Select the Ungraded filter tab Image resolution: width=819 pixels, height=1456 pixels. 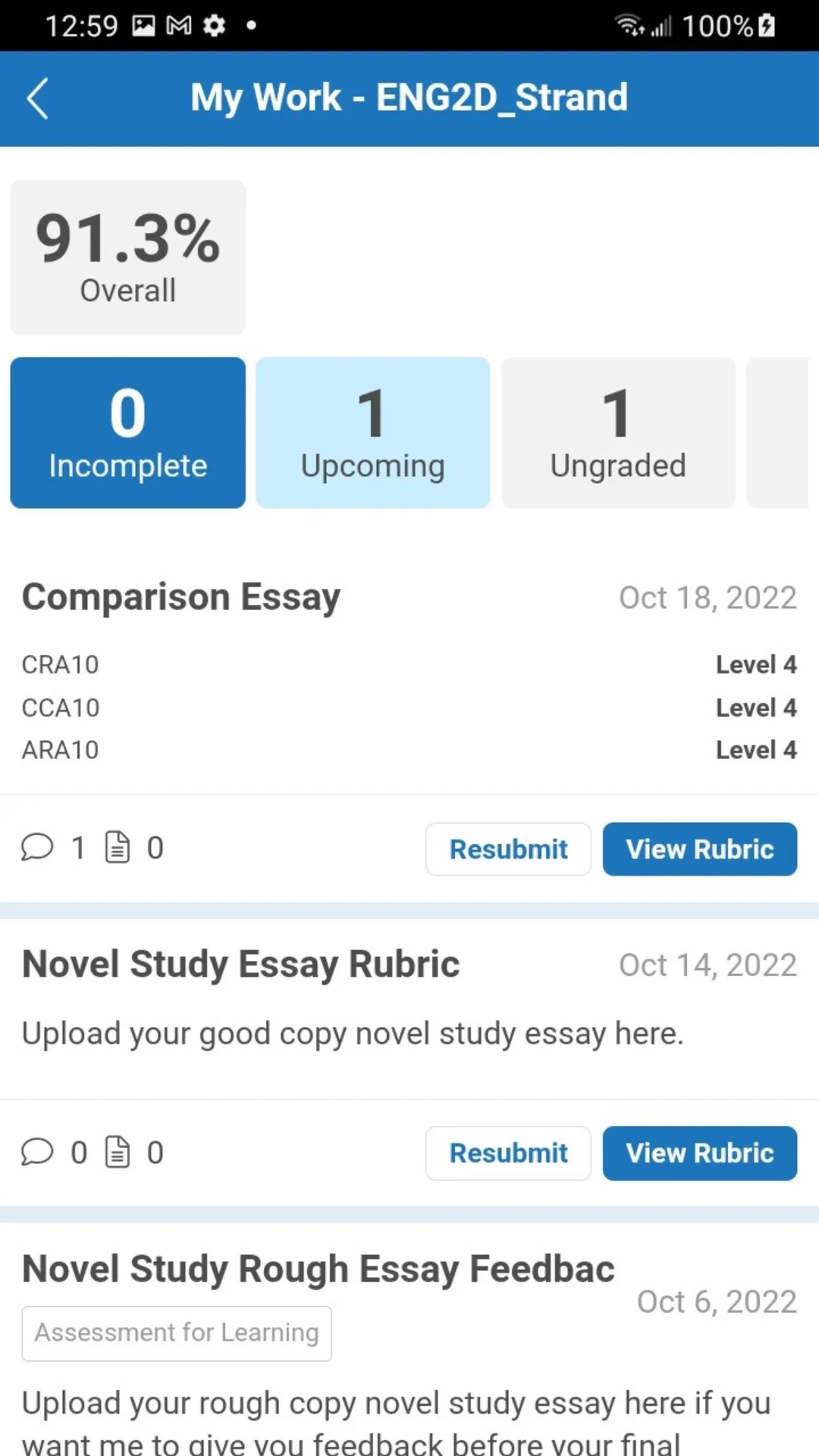[x=618, y=432]
